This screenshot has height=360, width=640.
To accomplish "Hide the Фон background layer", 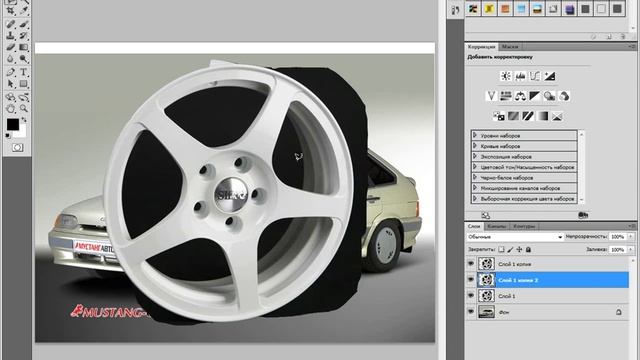I will (471, 312).
